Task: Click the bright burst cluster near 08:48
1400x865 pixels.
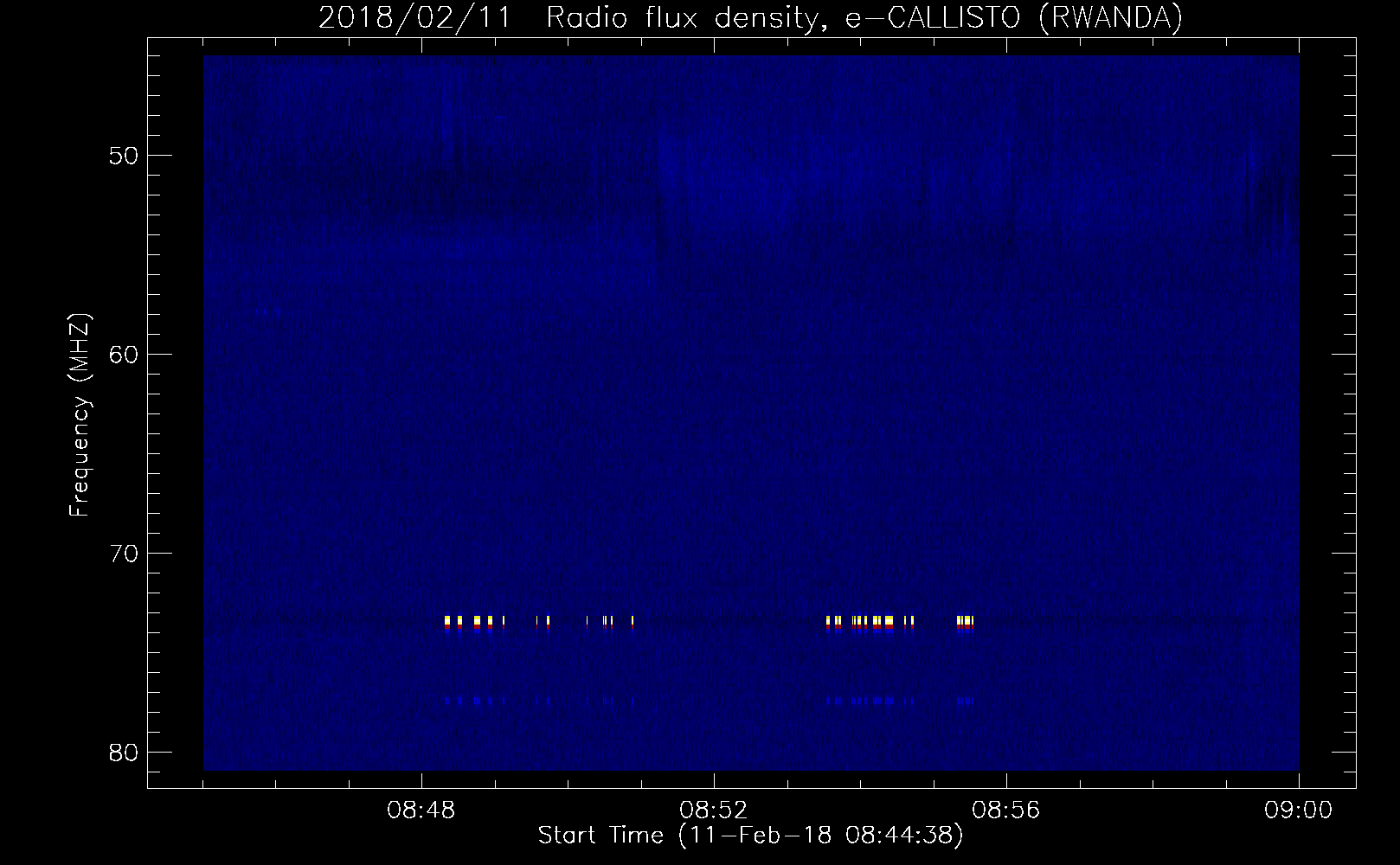Action: coord(474,625)
